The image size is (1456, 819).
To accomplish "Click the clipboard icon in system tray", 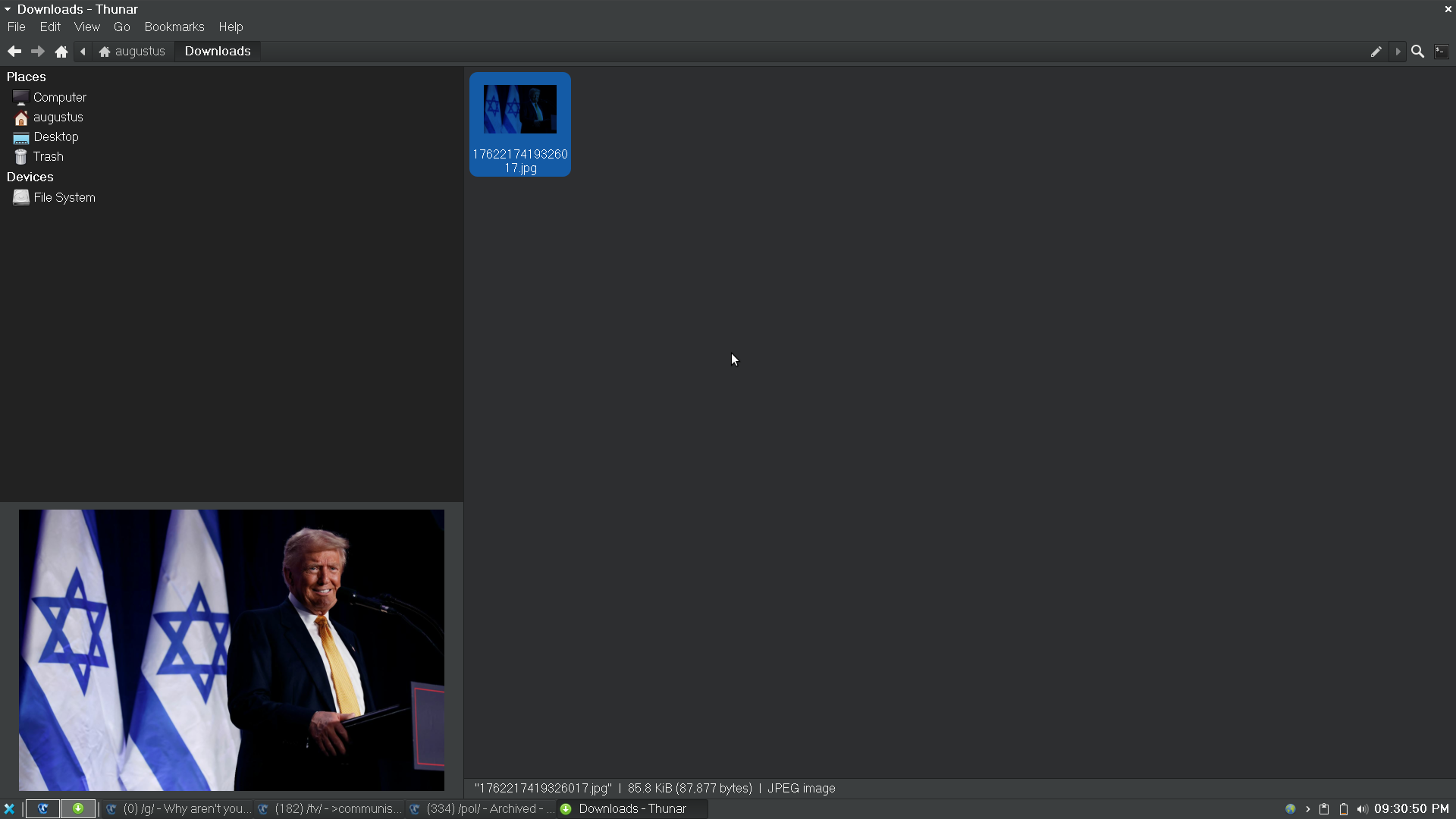I will (x=1324, y=809).
